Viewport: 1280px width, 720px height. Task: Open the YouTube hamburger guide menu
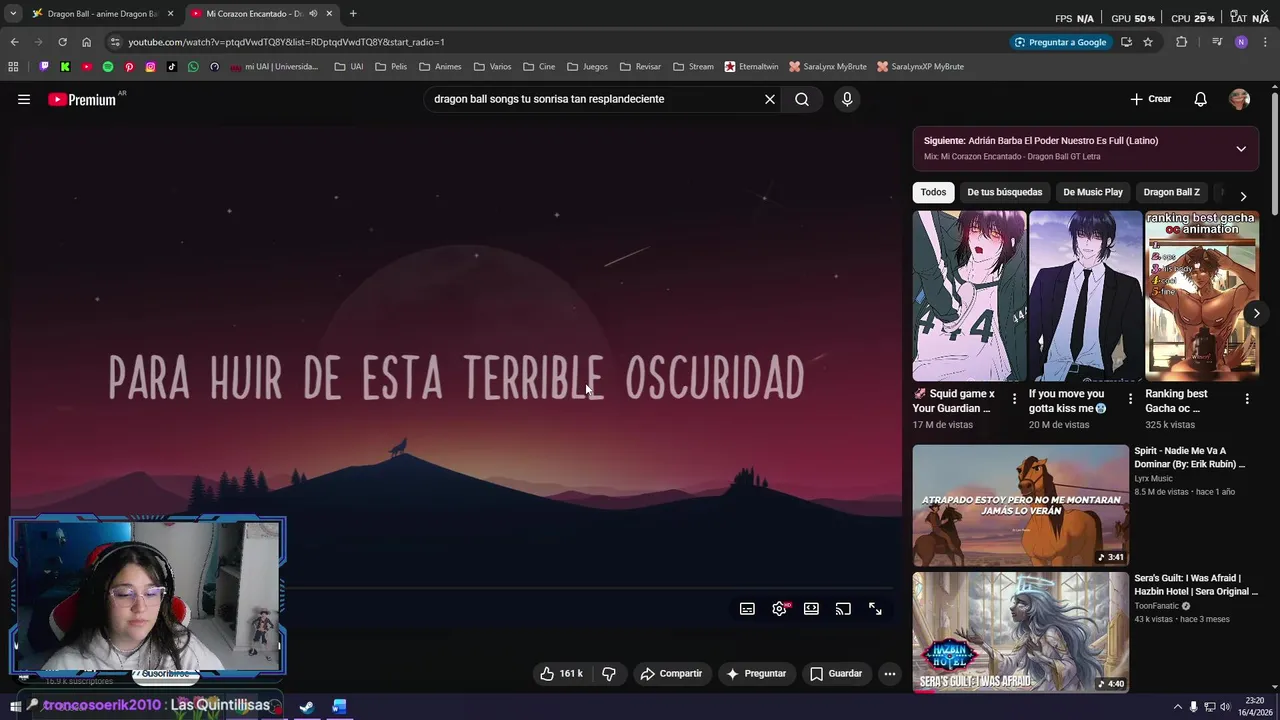[24, 99]
